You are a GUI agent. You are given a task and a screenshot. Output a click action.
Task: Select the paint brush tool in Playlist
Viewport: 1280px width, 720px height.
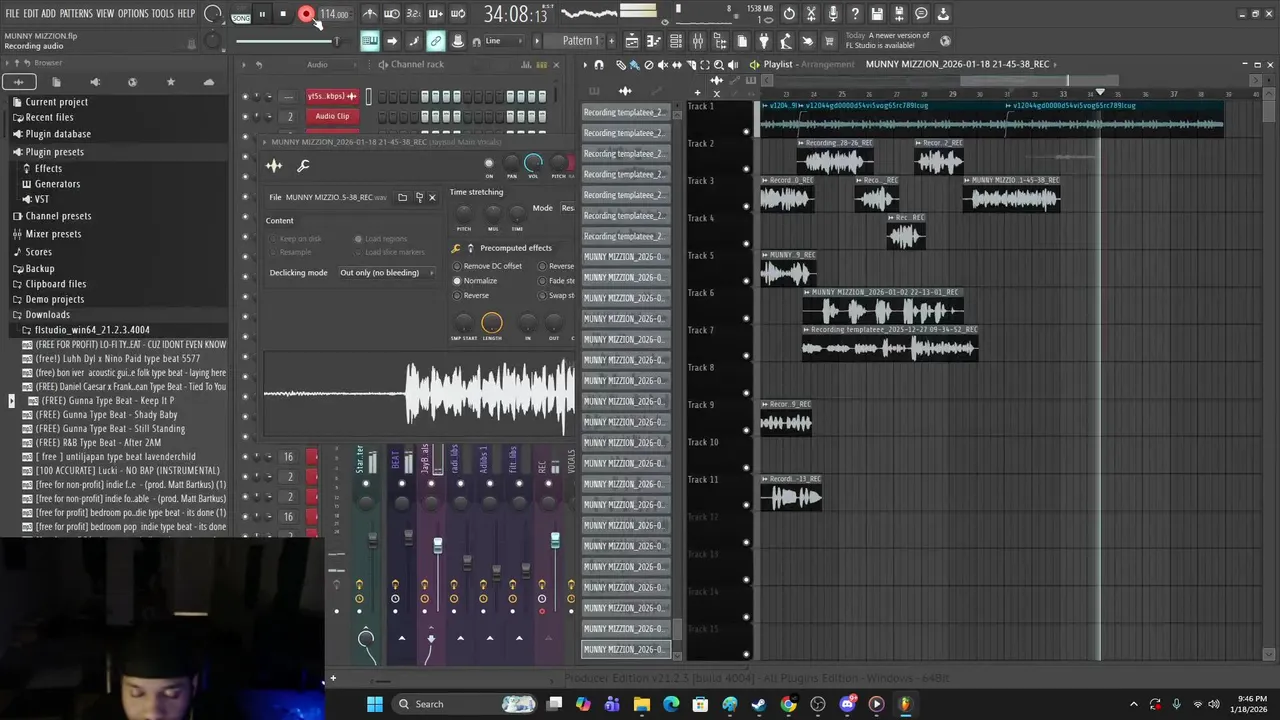tap(634, 65)
